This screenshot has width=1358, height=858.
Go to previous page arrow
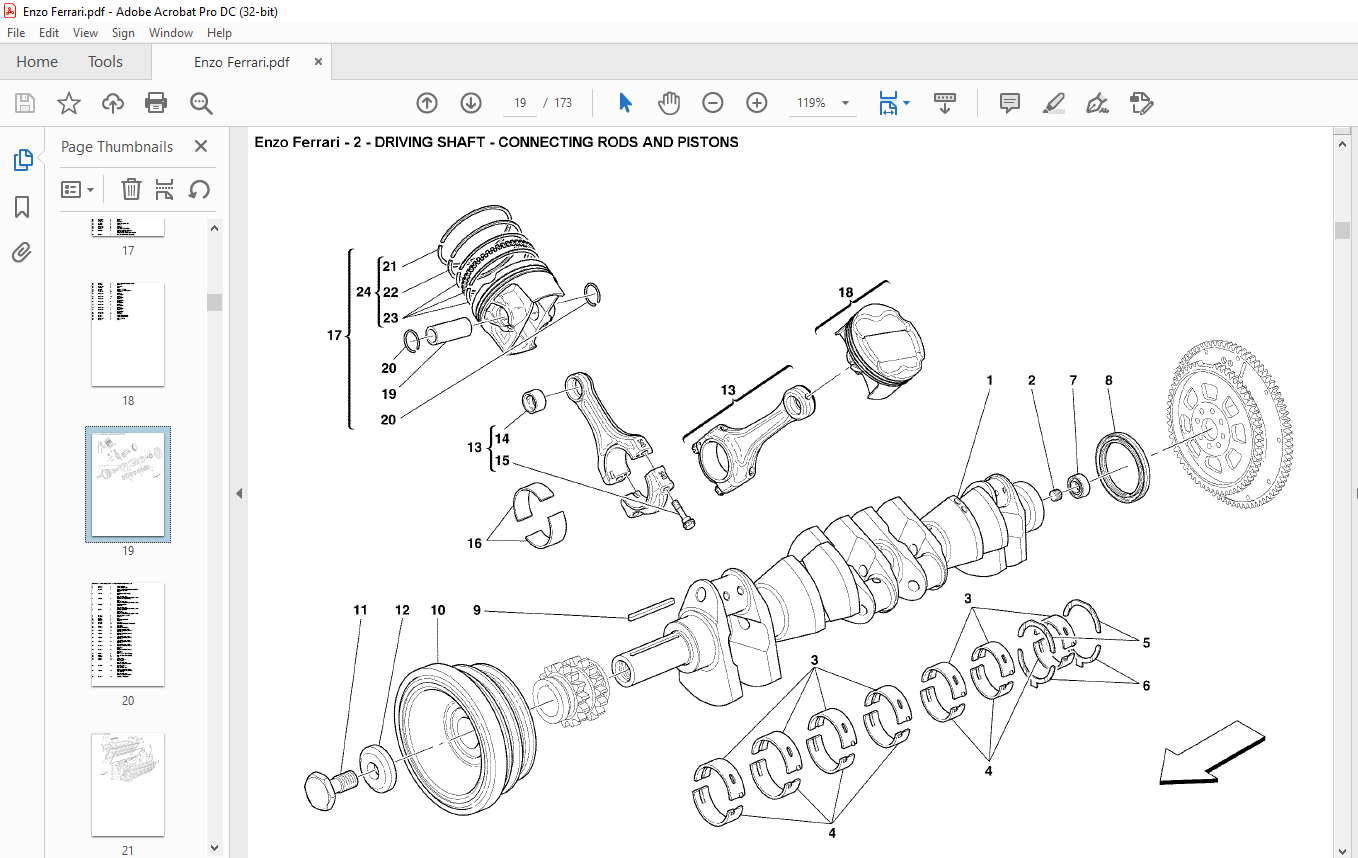[x=427, y=103]
